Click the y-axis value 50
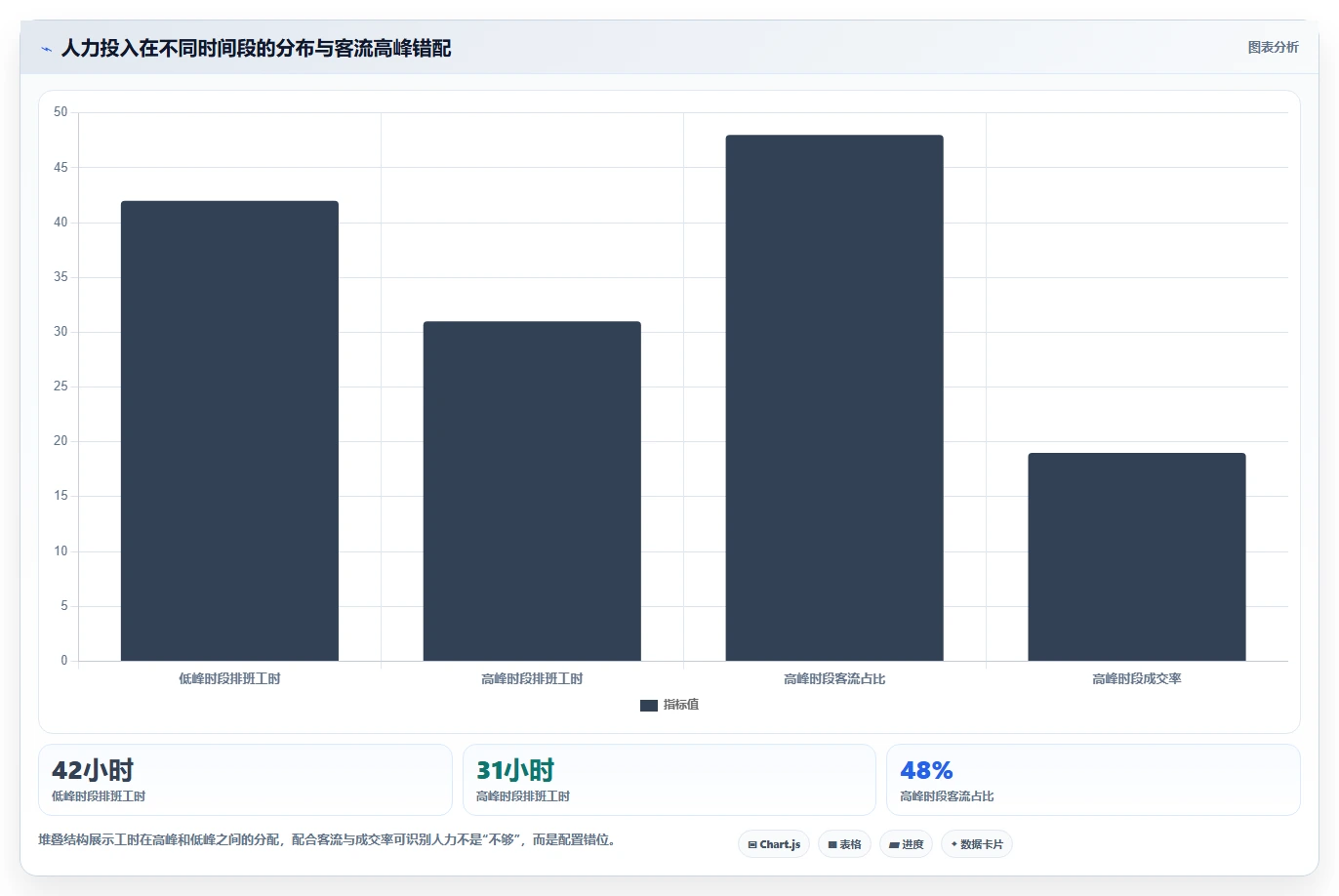Image resolution: width=1339 pixels, height=896 pixels. coord(61,112)
